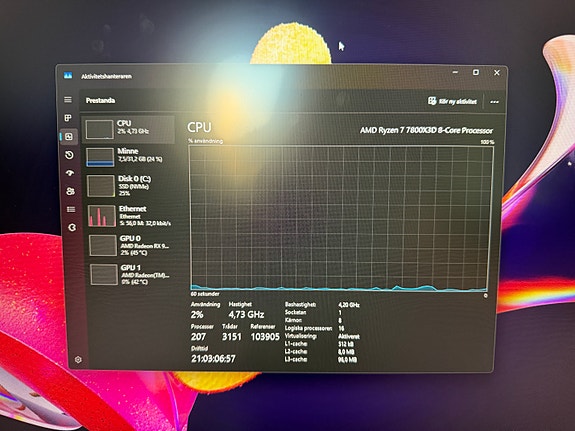Click the 'L3-cache:' label
This screenshot has height=431, width=575.
click(x=296, y=359)
